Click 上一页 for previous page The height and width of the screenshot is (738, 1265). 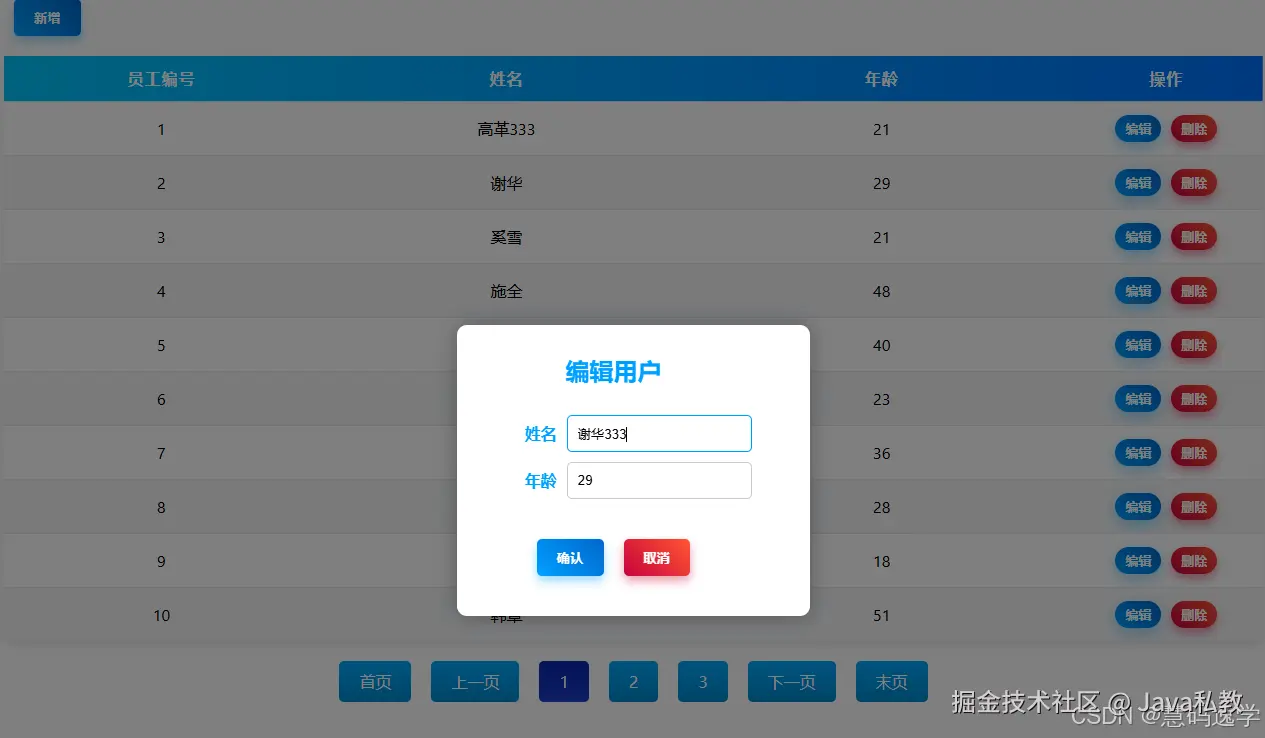[474, 681]
